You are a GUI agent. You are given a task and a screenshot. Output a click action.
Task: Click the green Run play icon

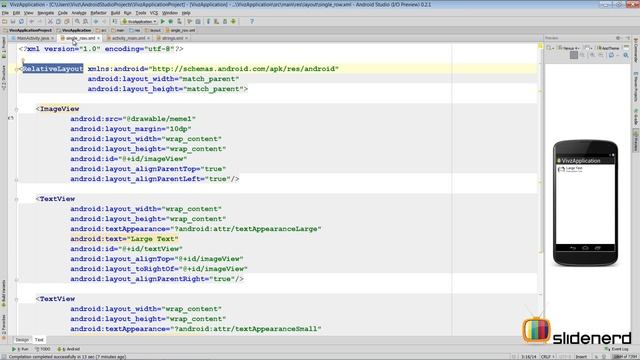162,21
